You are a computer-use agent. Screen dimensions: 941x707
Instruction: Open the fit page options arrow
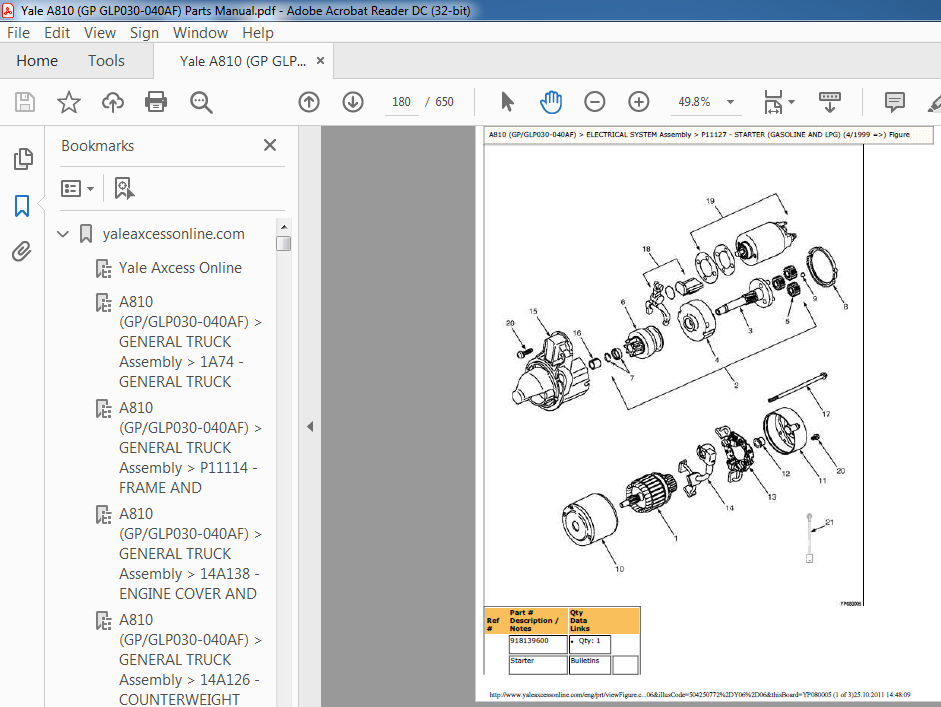pos(792,102)
